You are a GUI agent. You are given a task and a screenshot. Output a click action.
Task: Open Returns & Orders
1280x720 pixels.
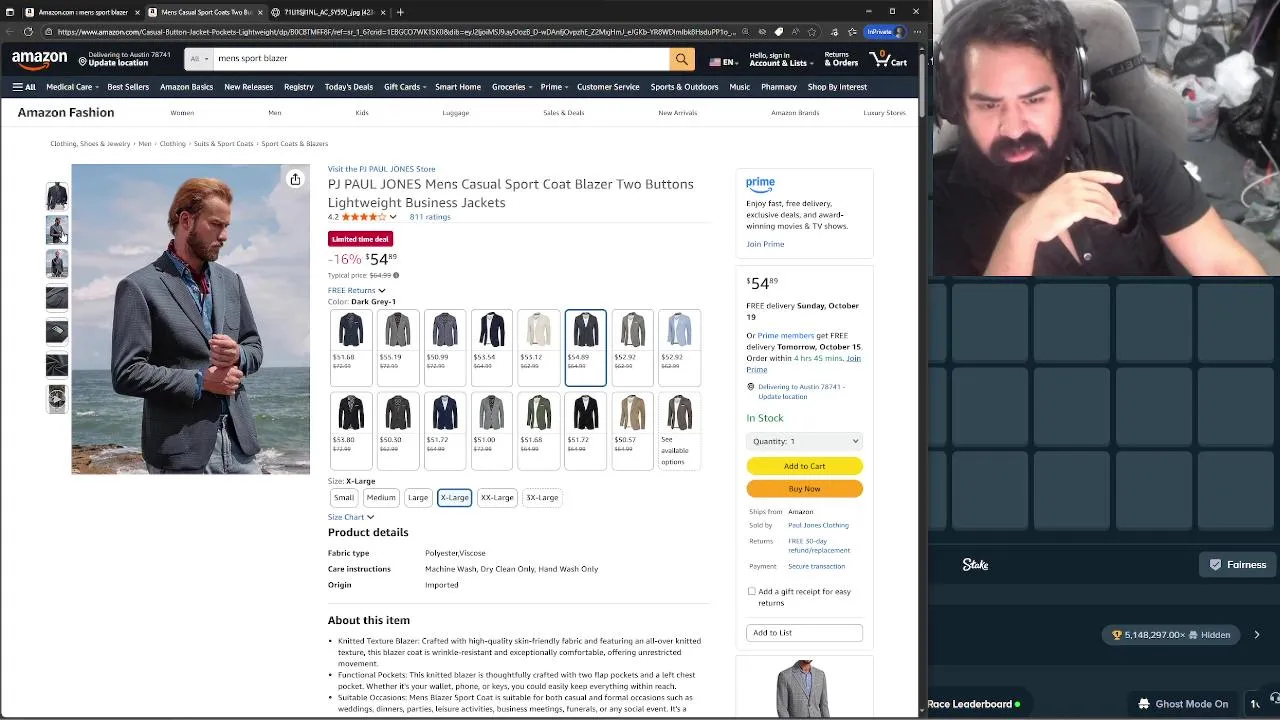[841, 59]
